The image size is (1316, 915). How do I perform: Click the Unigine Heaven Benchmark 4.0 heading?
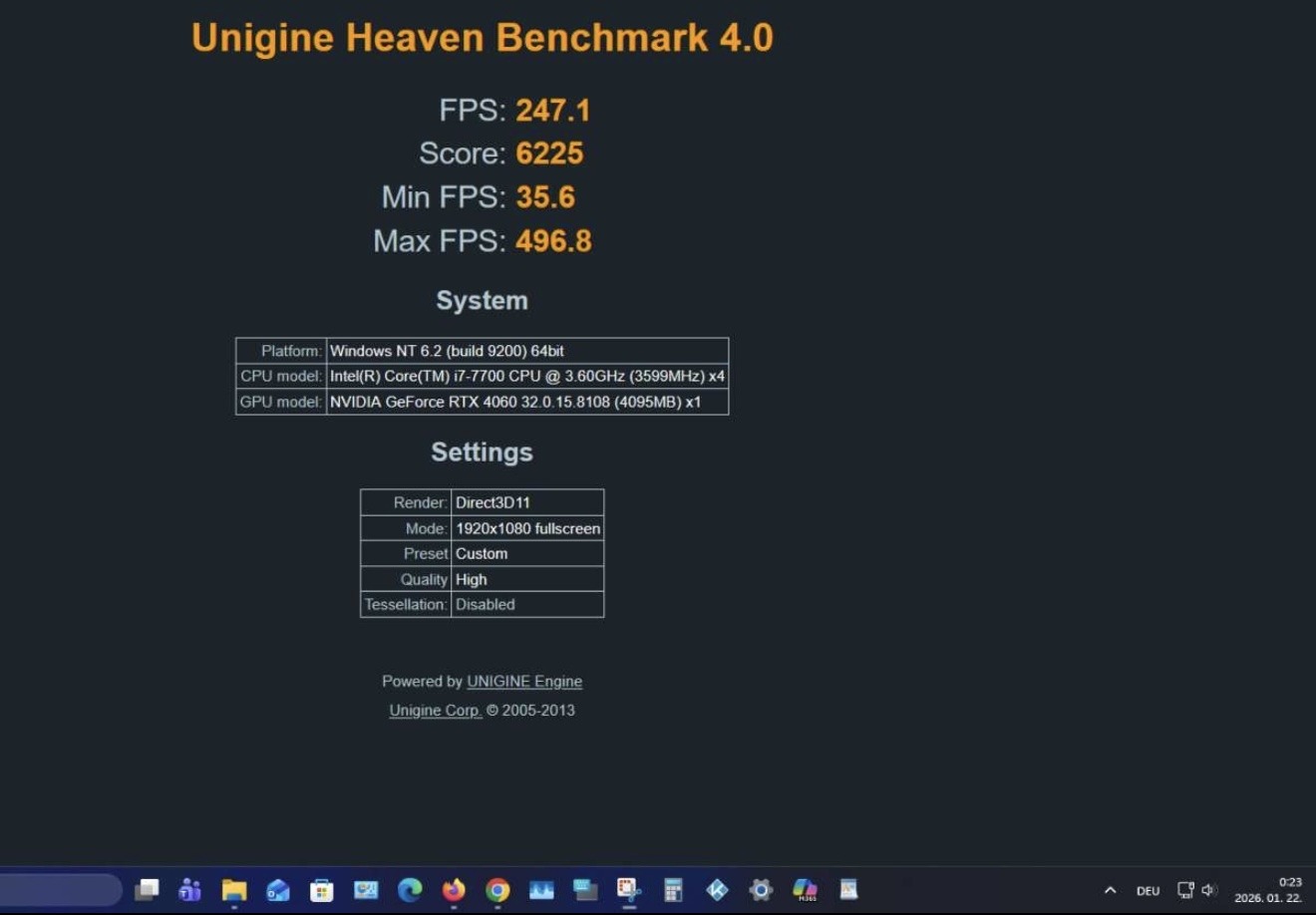click(483, 38)
